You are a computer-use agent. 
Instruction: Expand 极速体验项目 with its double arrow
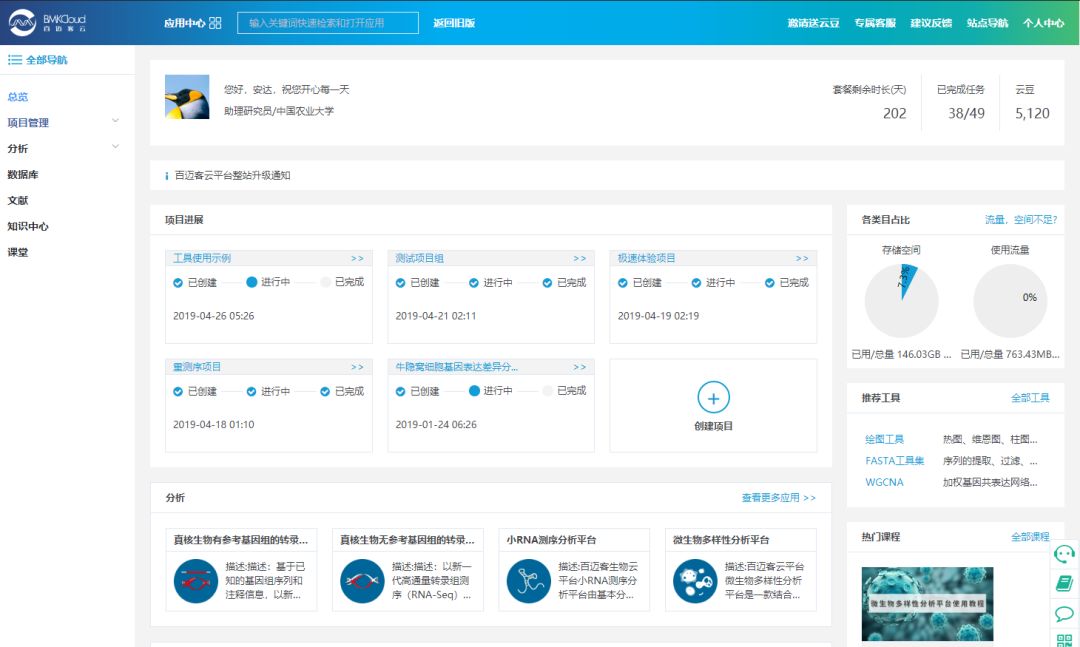pos(801,258)
